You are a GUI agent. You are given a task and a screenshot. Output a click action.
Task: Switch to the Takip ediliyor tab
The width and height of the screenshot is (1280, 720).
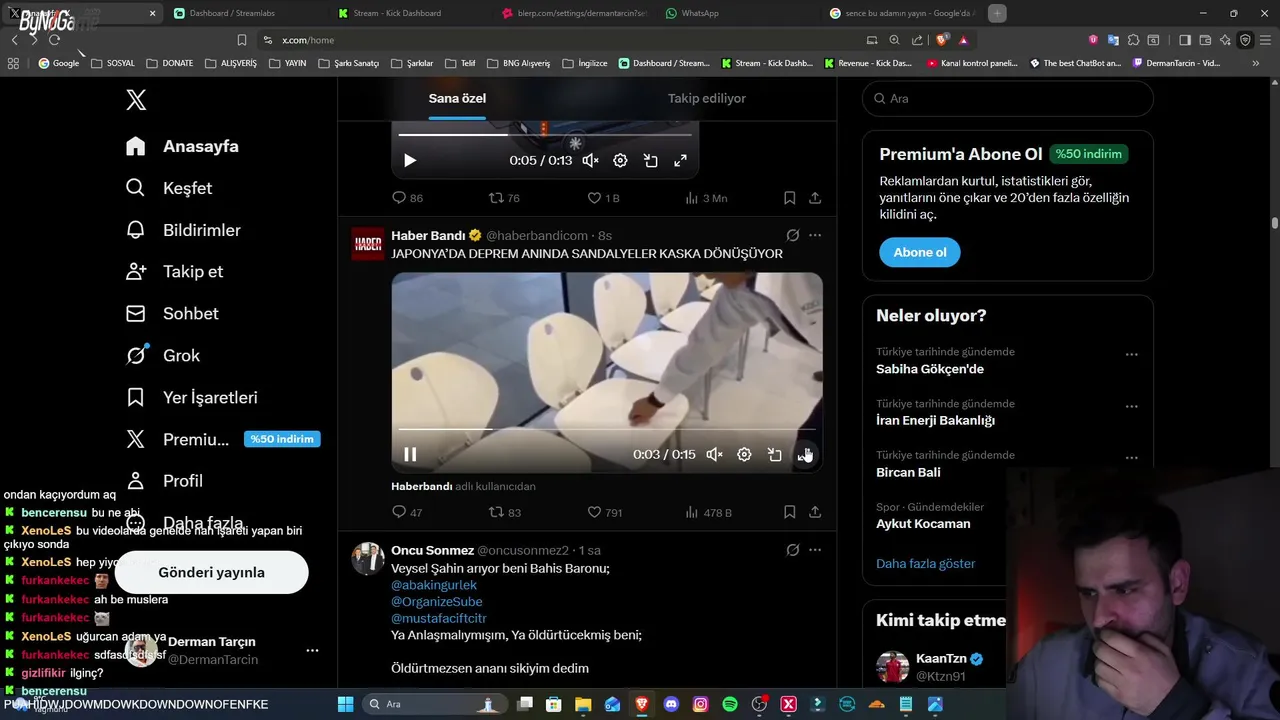707,98
